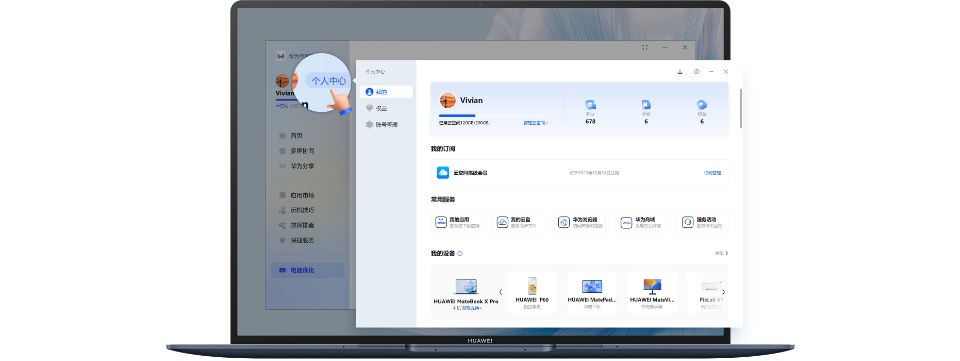Open the Huawei Browser (华为浏览器) service card
Image resolution: width=960 pixels, height=361 pixels.
[579, 222]
